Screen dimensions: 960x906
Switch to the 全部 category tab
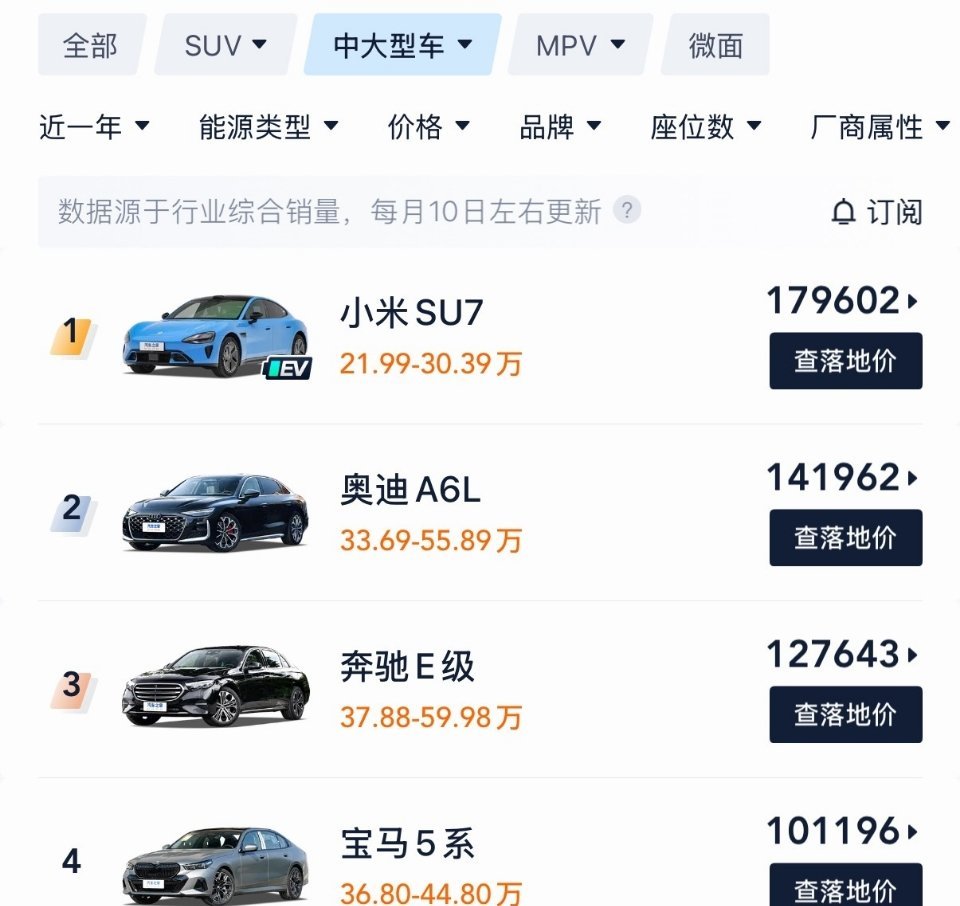[x=91, y=45]
